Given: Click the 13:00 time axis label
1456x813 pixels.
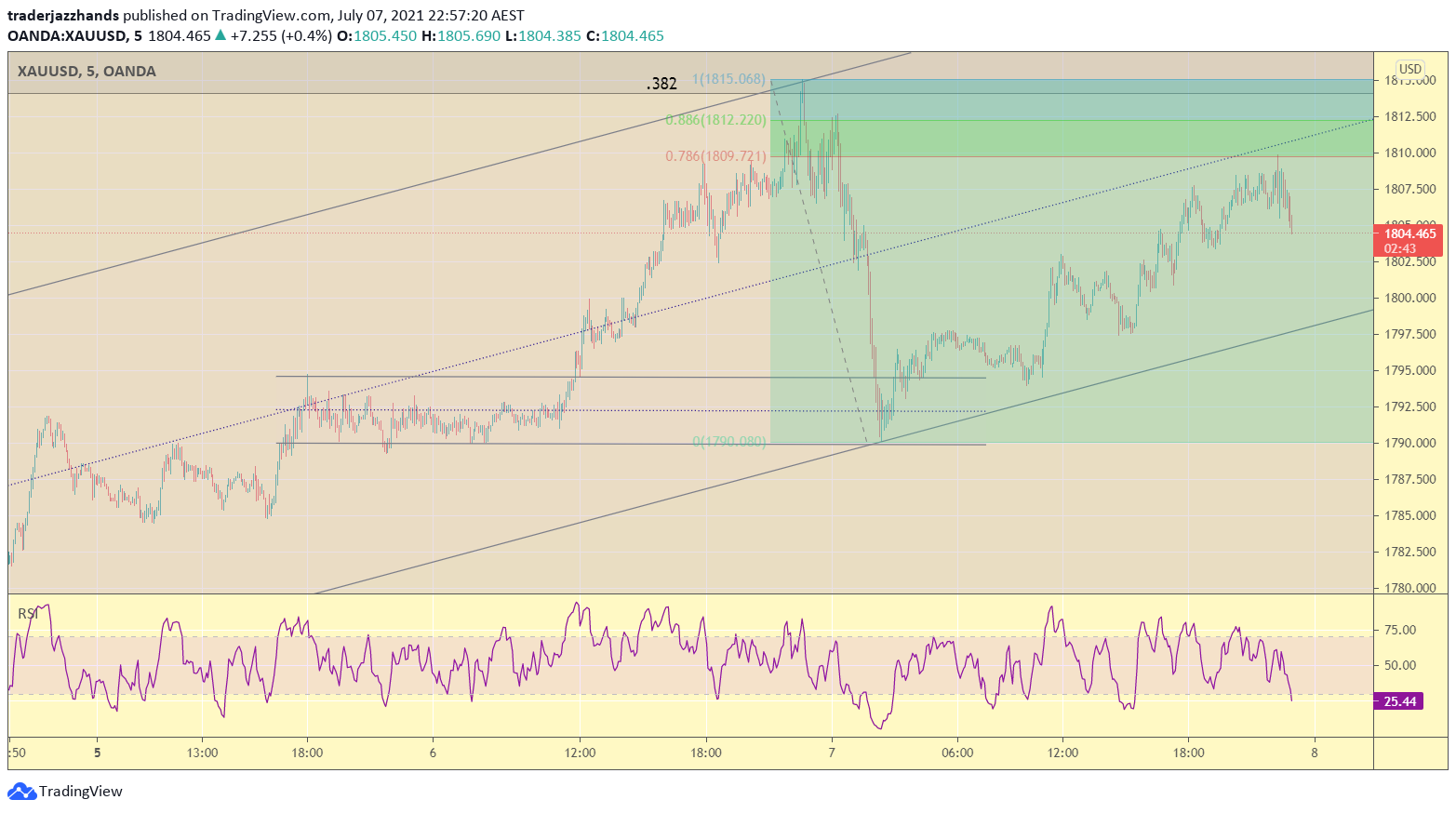Looking at the screenshot, I should click(x=202, y=753).
